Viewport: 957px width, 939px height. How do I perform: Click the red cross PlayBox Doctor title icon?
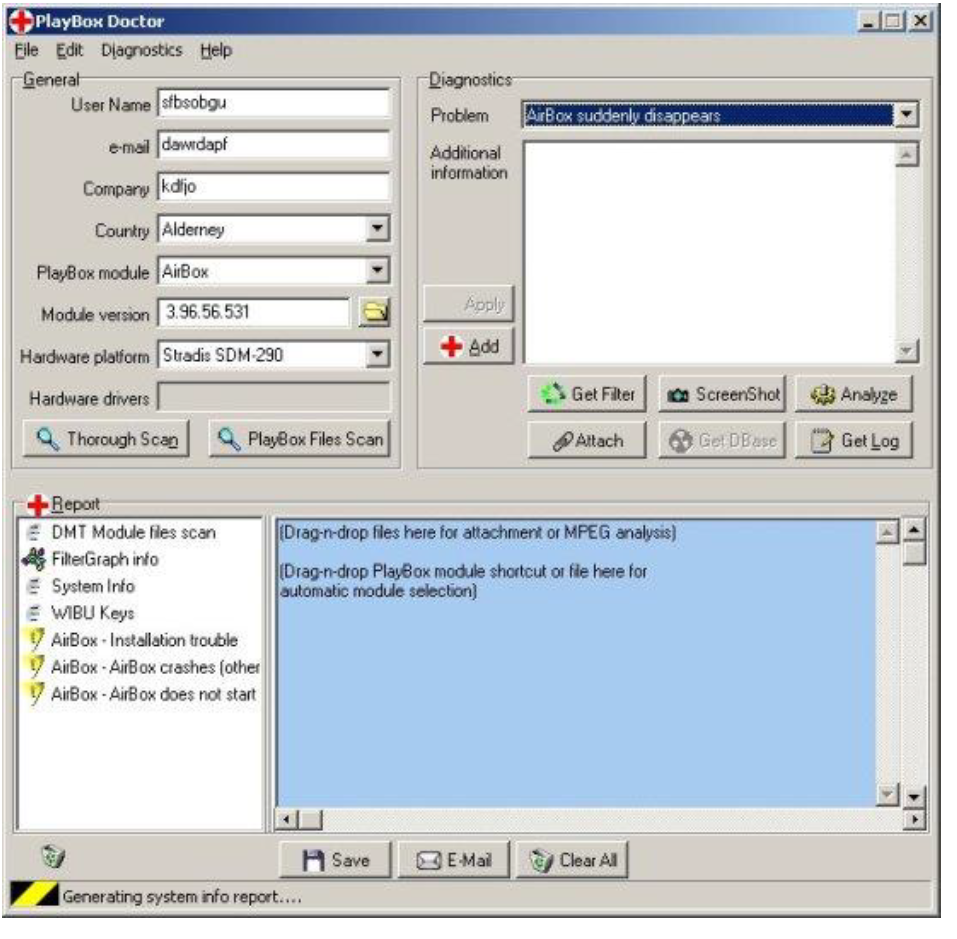pos(21,21)
